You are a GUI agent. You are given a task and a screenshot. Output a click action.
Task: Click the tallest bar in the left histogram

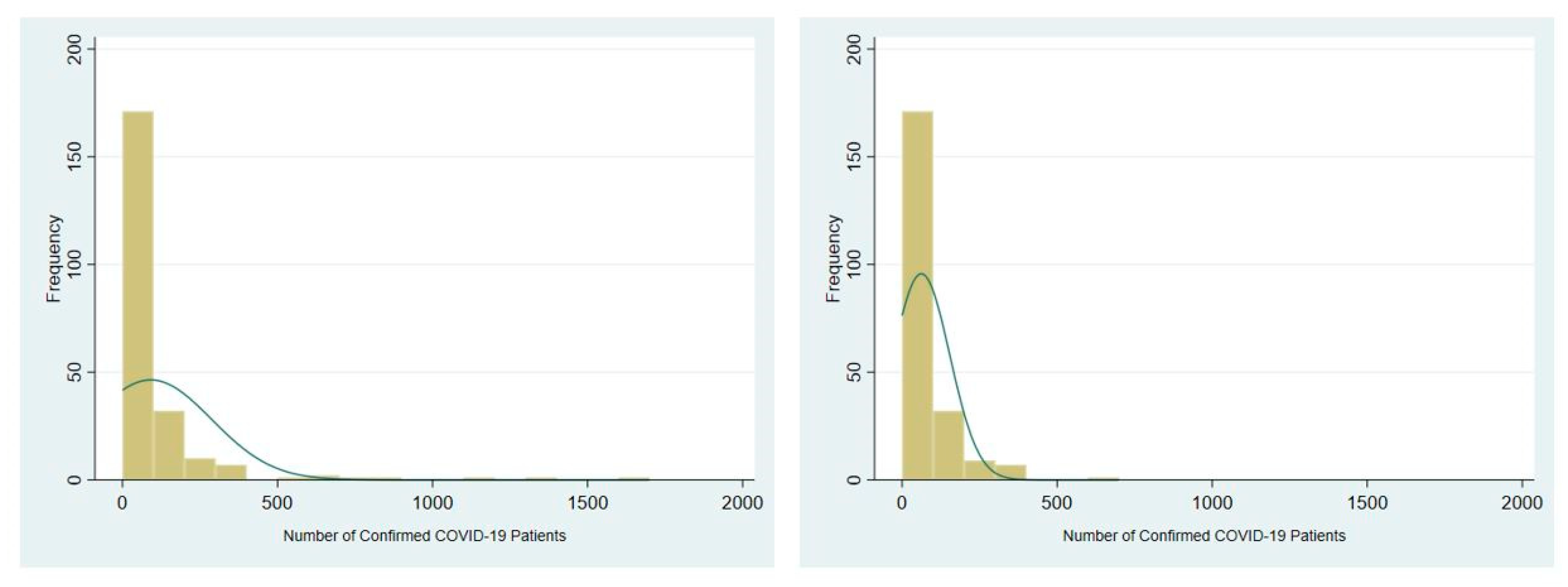tap(138, 295)
